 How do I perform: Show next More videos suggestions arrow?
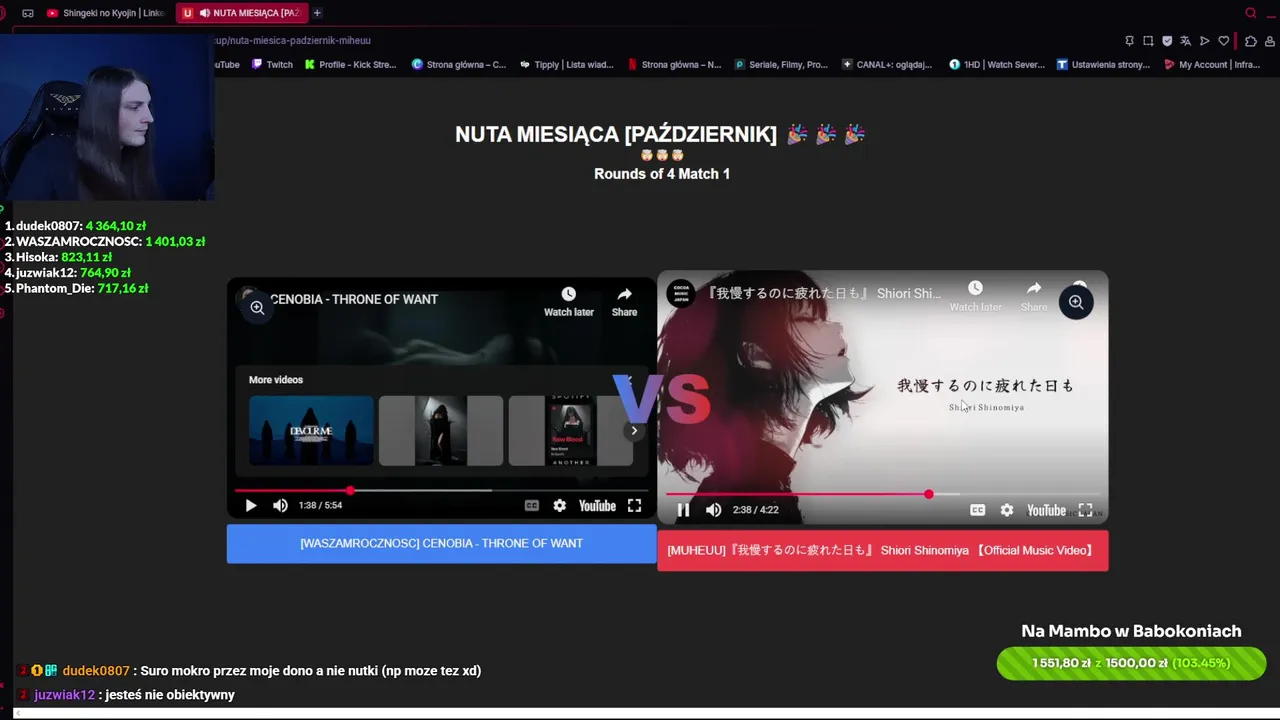point(633,431)
